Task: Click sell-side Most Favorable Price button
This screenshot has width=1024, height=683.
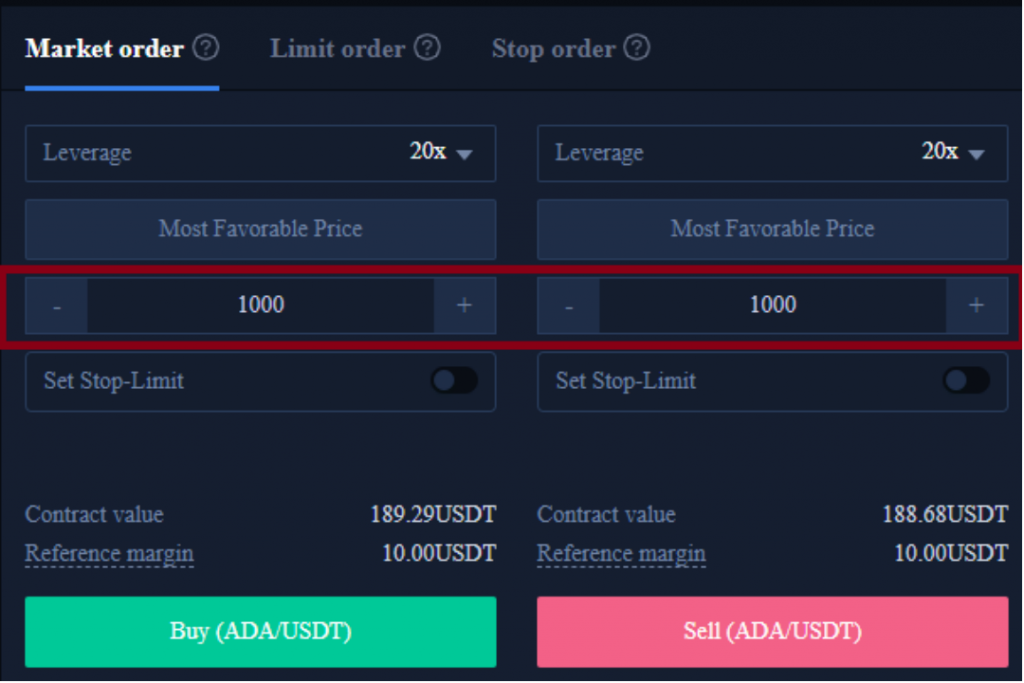Action: (x=773, y=229)
